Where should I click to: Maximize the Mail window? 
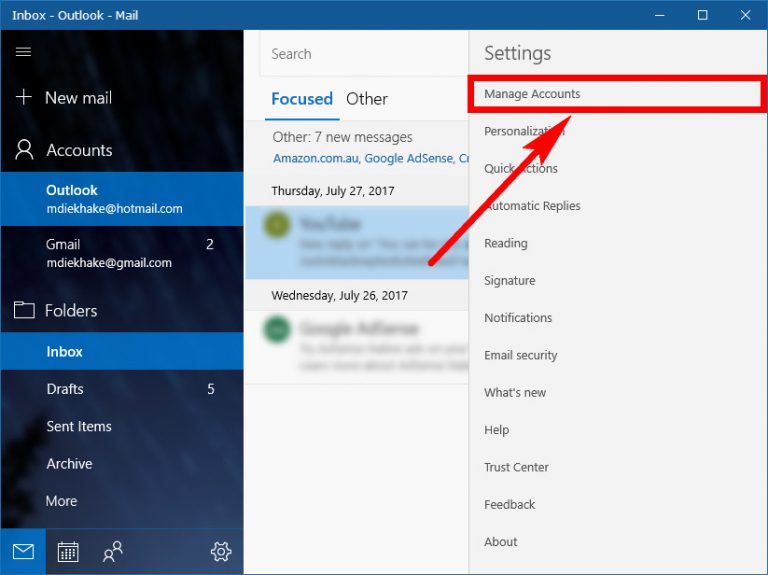(x=702, y=15)
